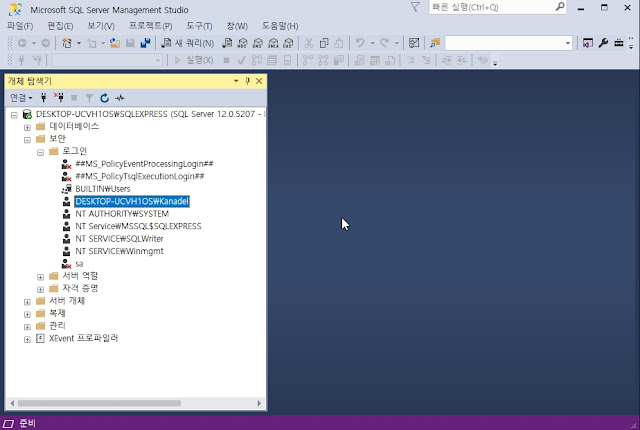
Task: Click the Find in Files icon
Action: click(x=435, y=43)
